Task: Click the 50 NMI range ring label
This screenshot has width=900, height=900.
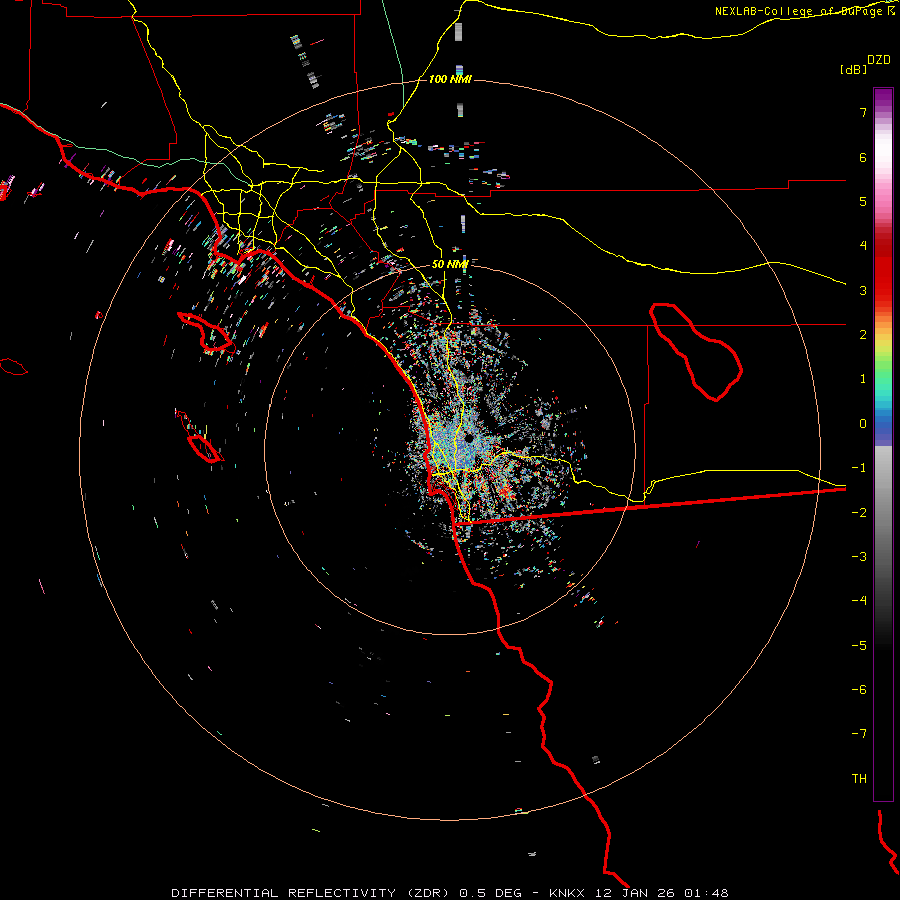Action: pyautogui.click(x=450, y=264)
